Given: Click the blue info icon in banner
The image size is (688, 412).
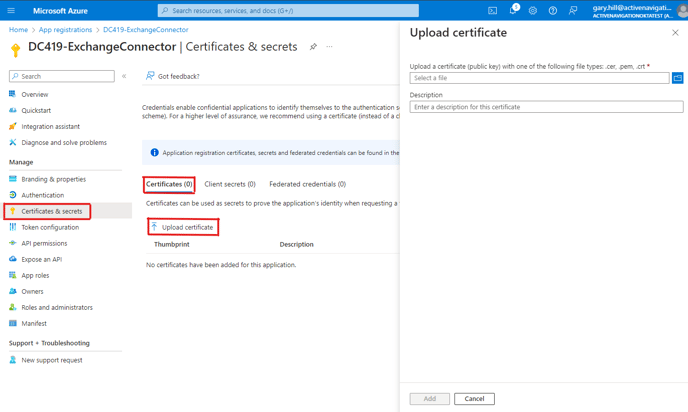Looking at the screenshot, I should coord(154,153).
